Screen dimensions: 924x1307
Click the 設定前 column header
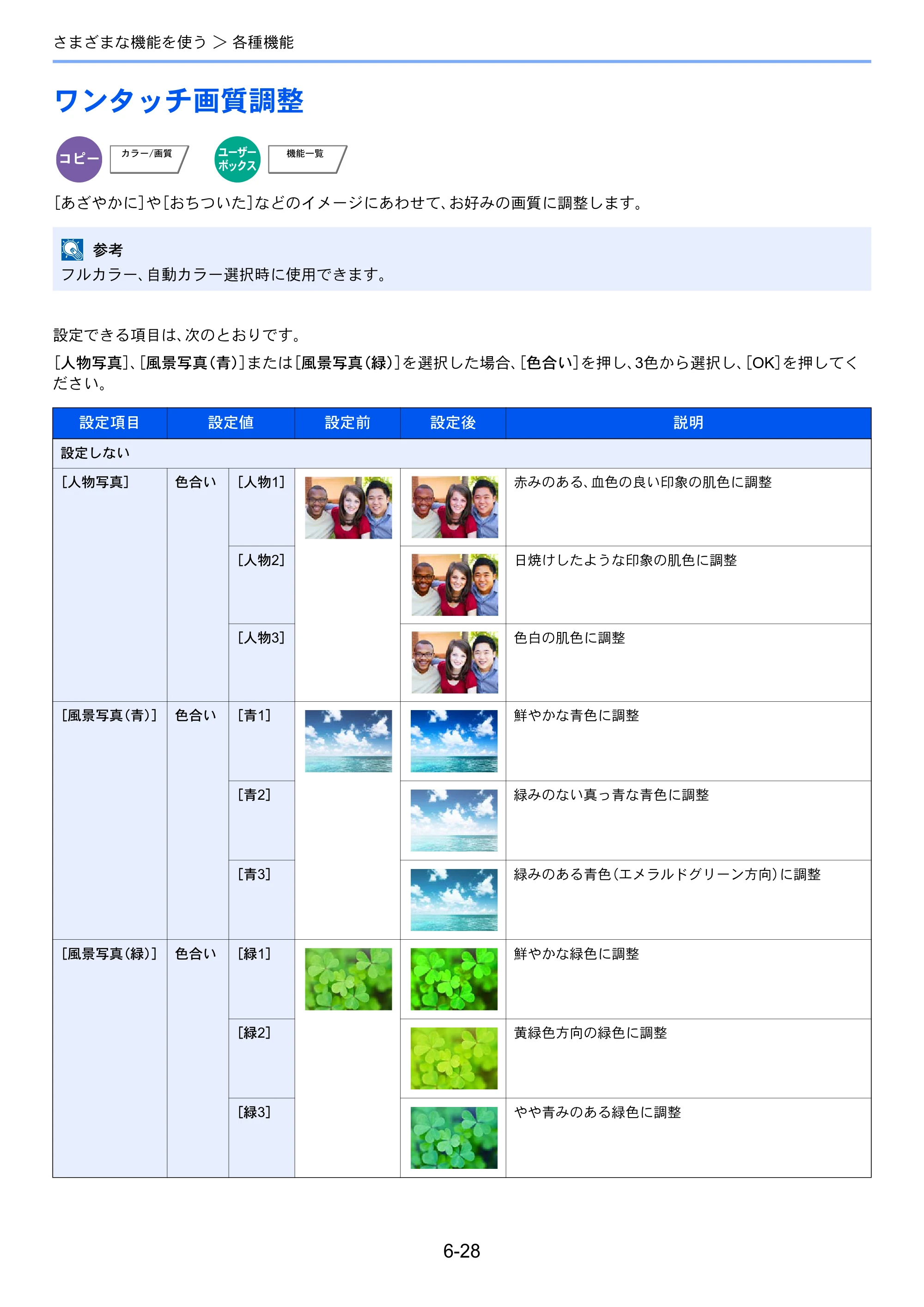coord(347,423)
